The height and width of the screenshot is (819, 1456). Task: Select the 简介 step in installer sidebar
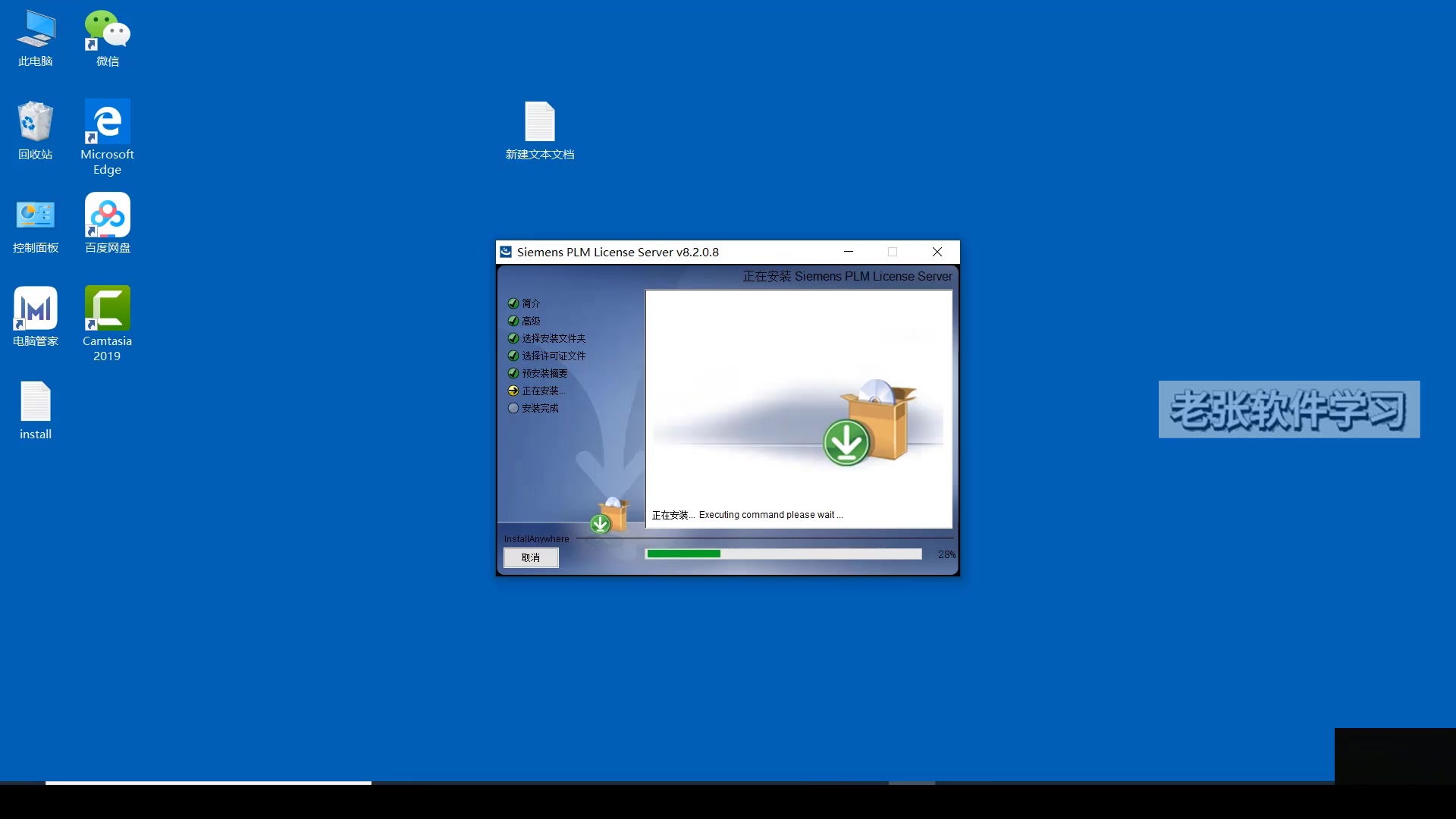[531, 303]
